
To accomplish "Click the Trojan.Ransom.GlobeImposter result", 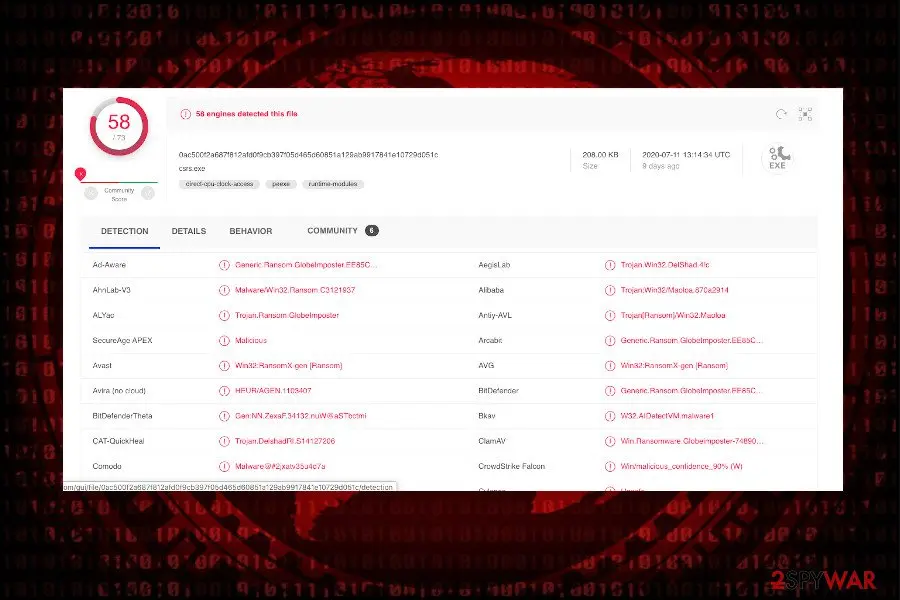I will click(x=287, y=316).
